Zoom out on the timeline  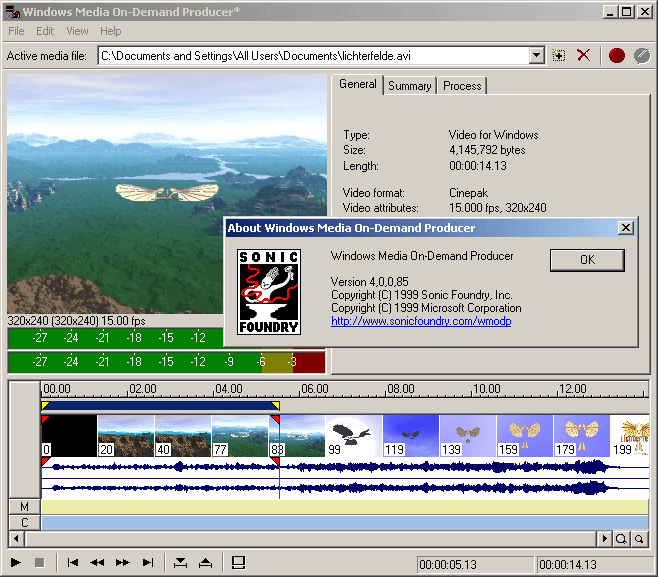639,538
